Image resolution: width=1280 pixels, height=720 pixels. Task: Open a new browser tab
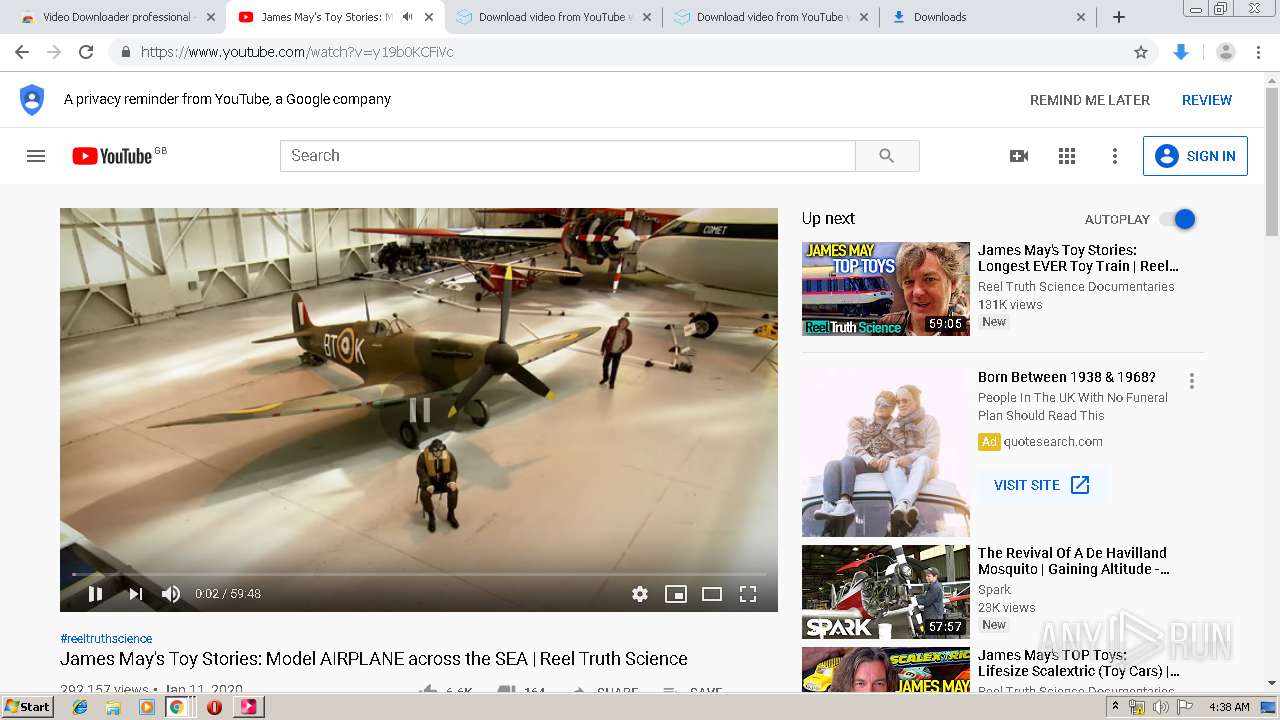(1119, 17)
